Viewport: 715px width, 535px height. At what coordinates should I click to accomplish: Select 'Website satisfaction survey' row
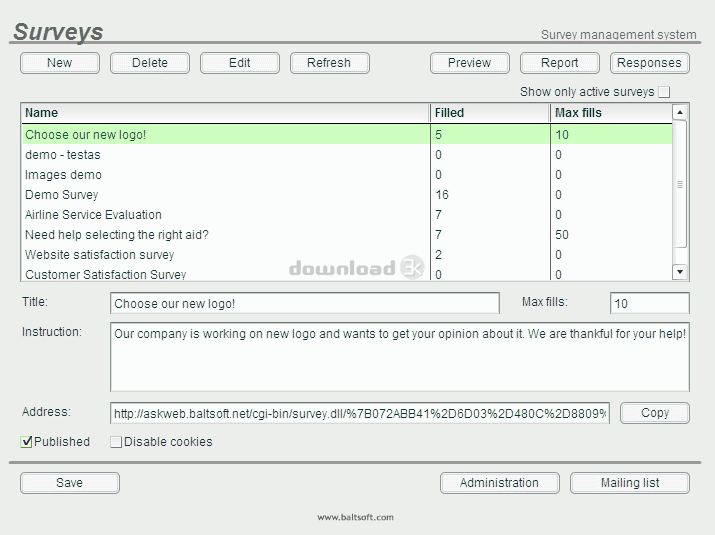pyautogui.click(x=347, y=255)
